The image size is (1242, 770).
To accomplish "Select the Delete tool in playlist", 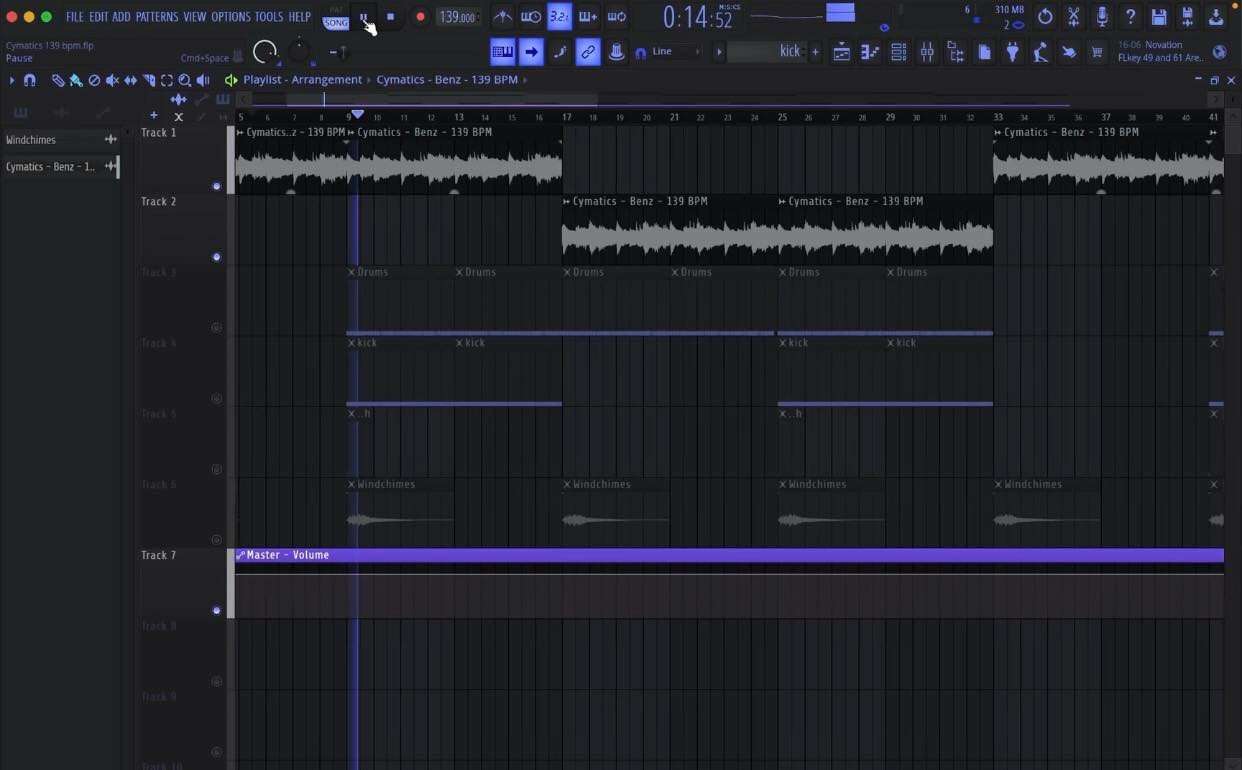I will coord(94,80).
